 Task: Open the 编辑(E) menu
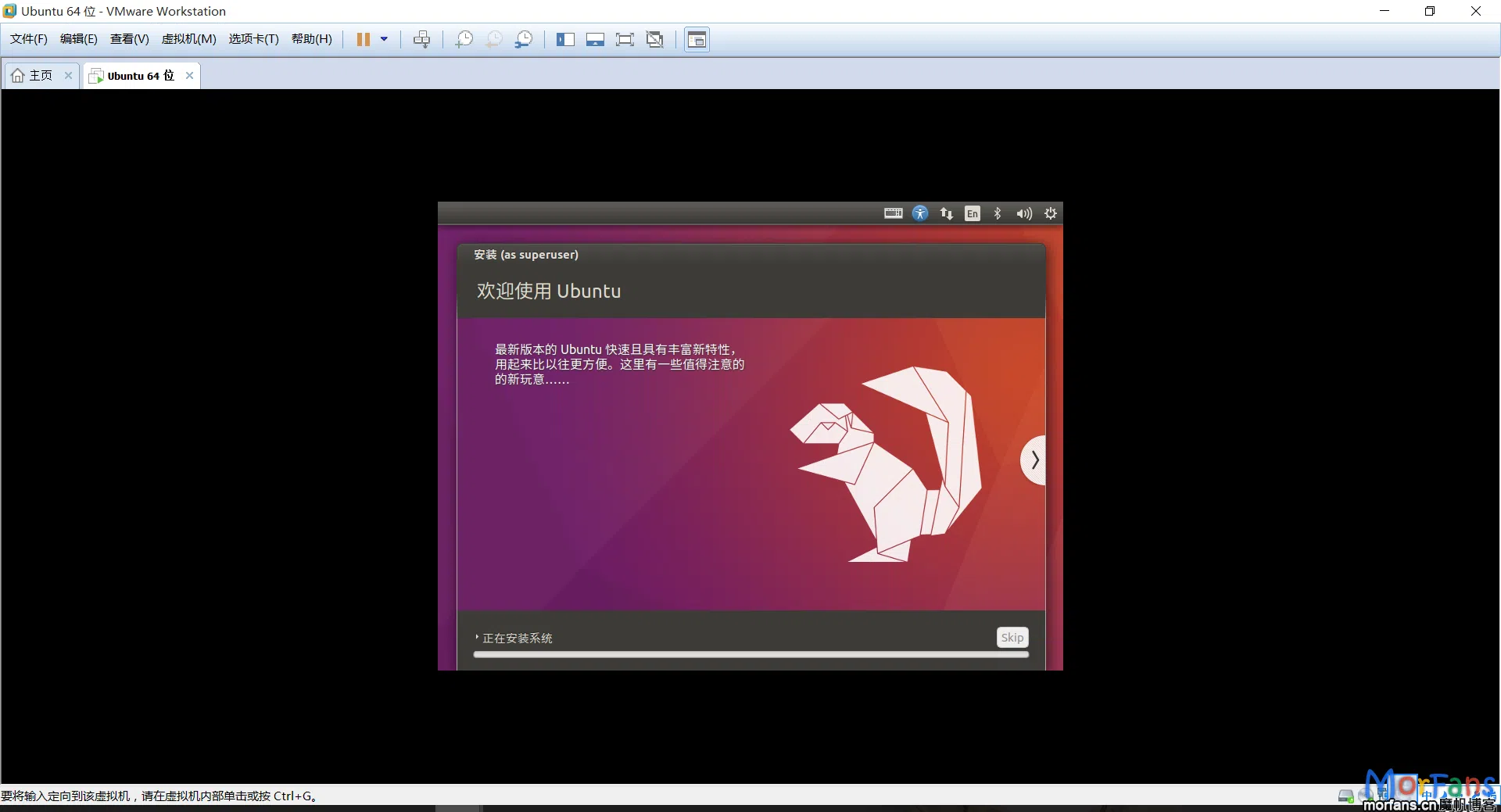pyautogui.click(x=78, y=39)
